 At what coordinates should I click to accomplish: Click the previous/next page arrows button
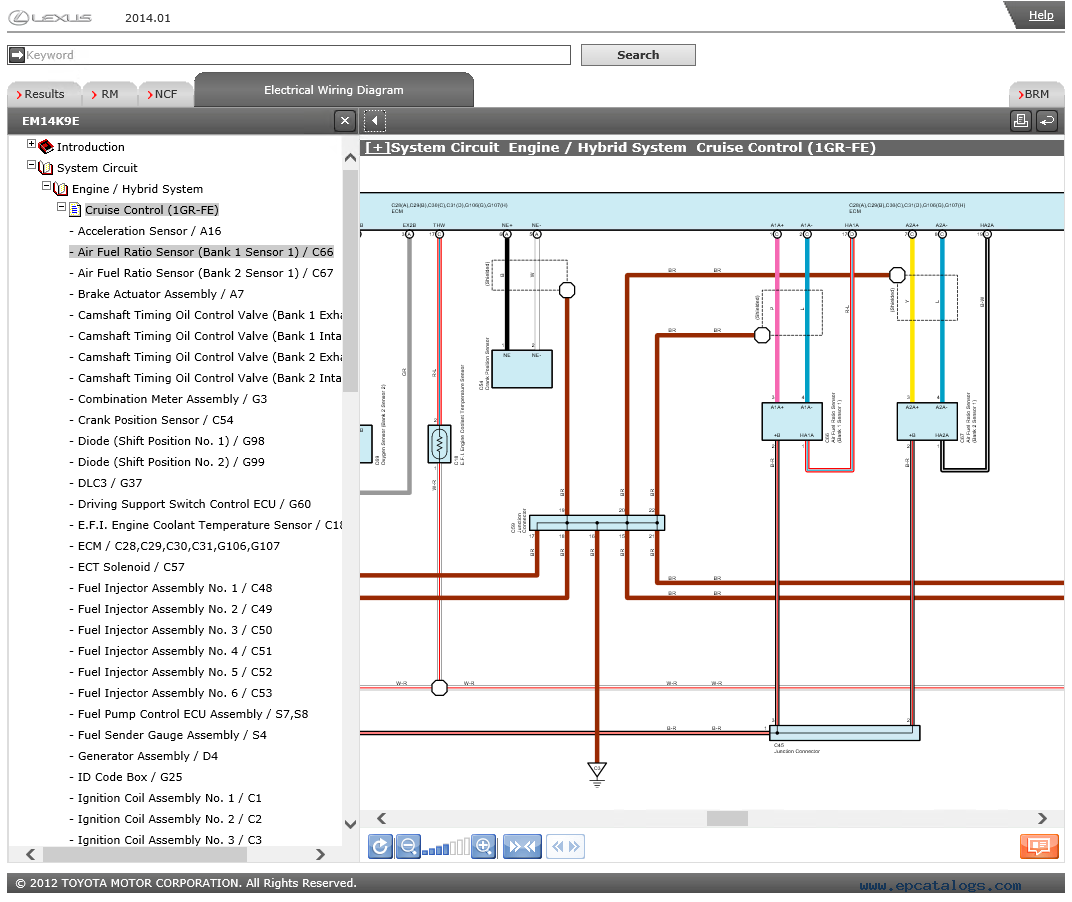(x=565, y=847)
